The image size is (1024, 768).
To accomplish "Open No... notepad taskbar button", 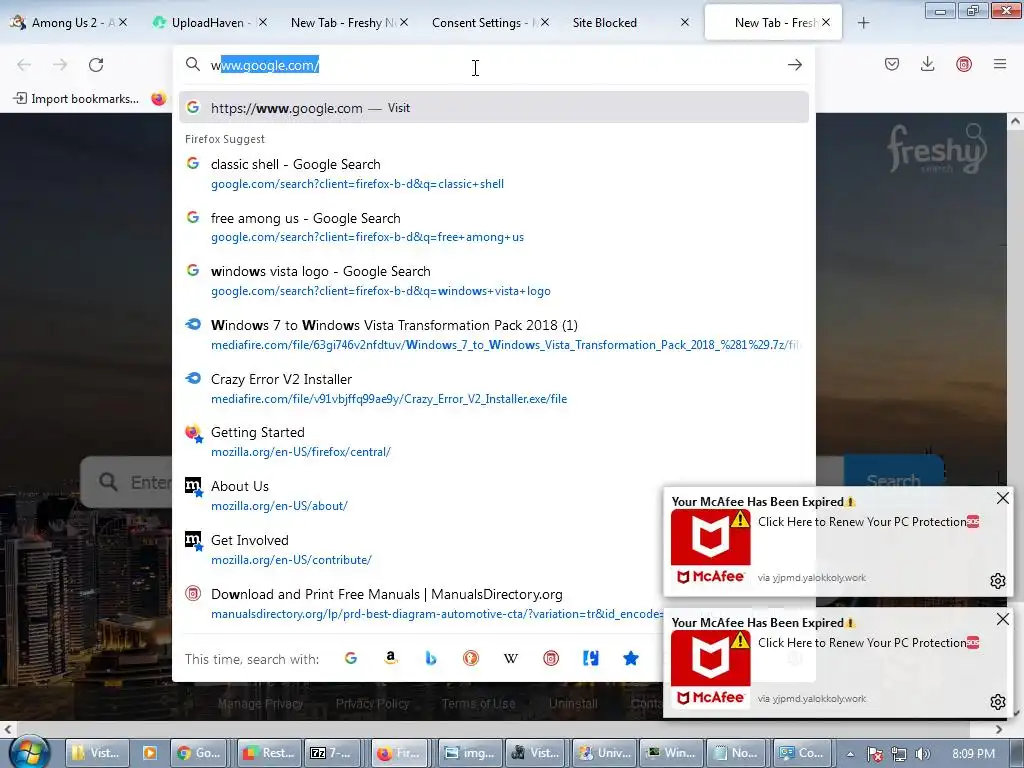I will (x=736, y=753).
